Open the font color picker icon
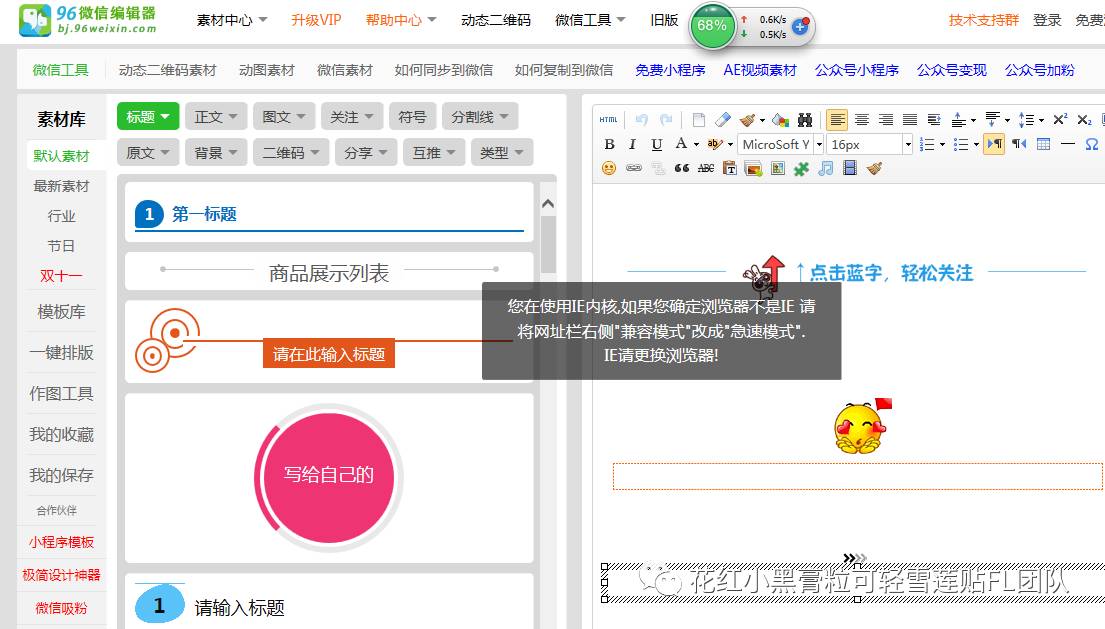Image resolution: width=1105 pixels, height=629 pixels. point(681,143)
